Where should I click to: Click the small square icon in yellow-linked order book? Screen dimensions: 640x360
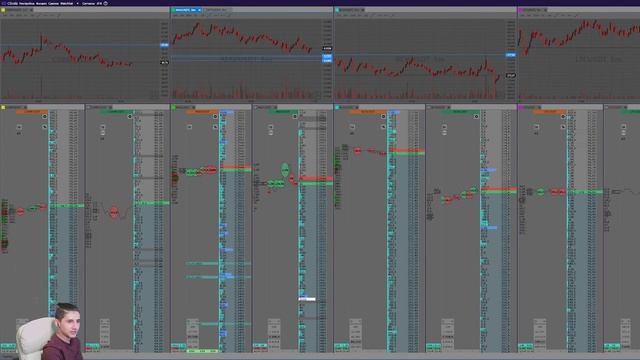[x=19, y=127]
